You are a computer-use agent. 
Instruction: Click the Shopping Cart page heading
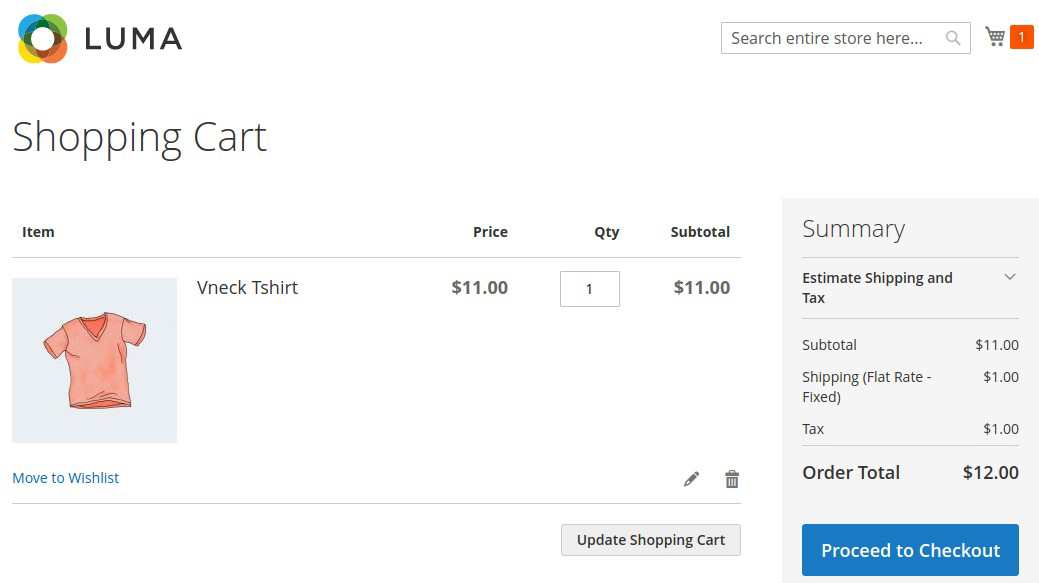(139, 138)
